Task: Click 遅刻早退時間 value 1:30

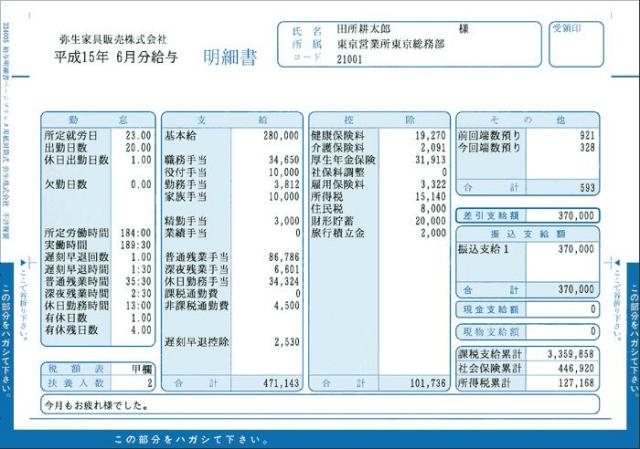Action: pos(141,270)
